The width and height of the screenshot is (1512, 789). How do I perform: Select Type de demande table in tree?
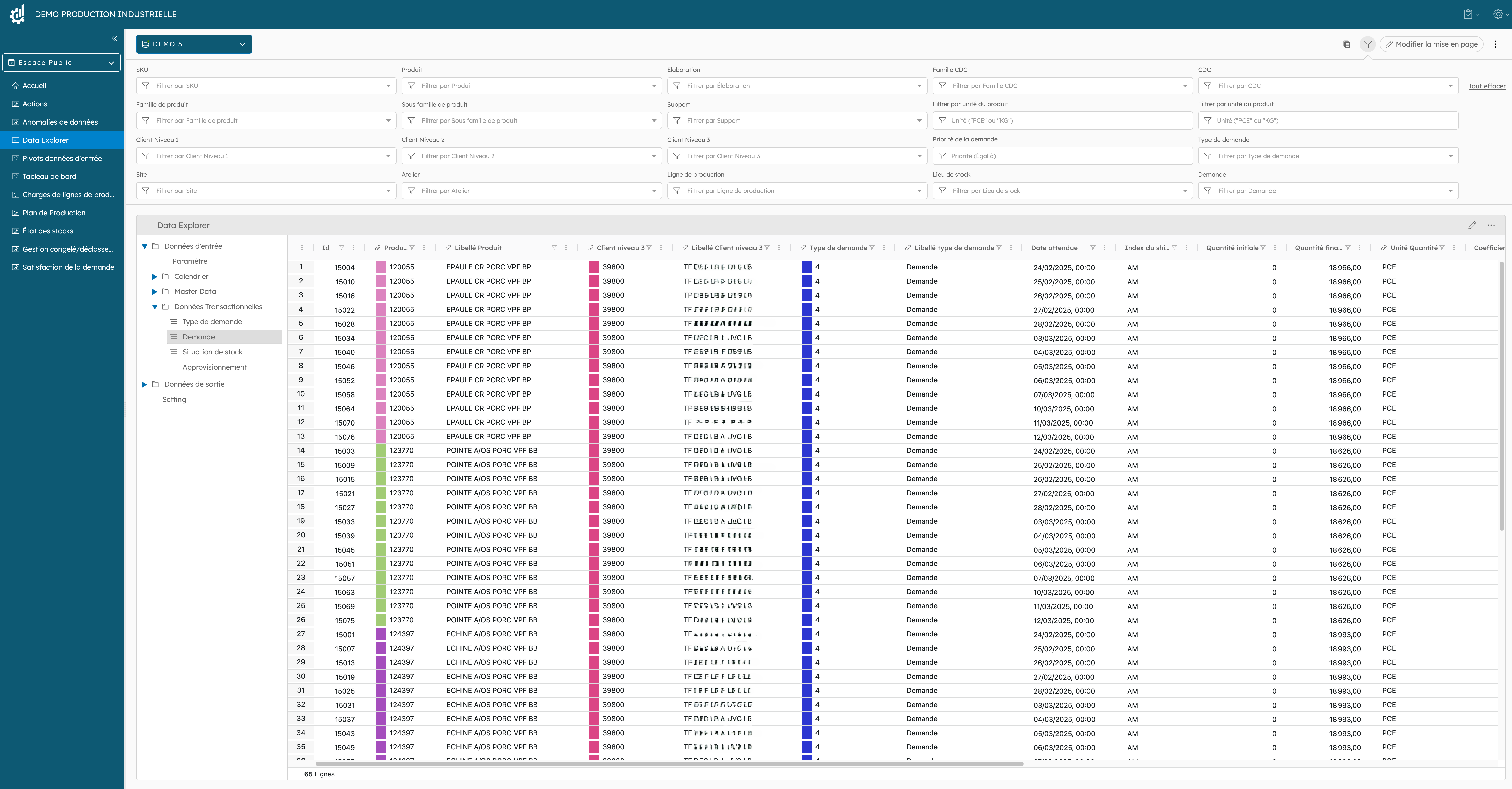tap(212, 322)
